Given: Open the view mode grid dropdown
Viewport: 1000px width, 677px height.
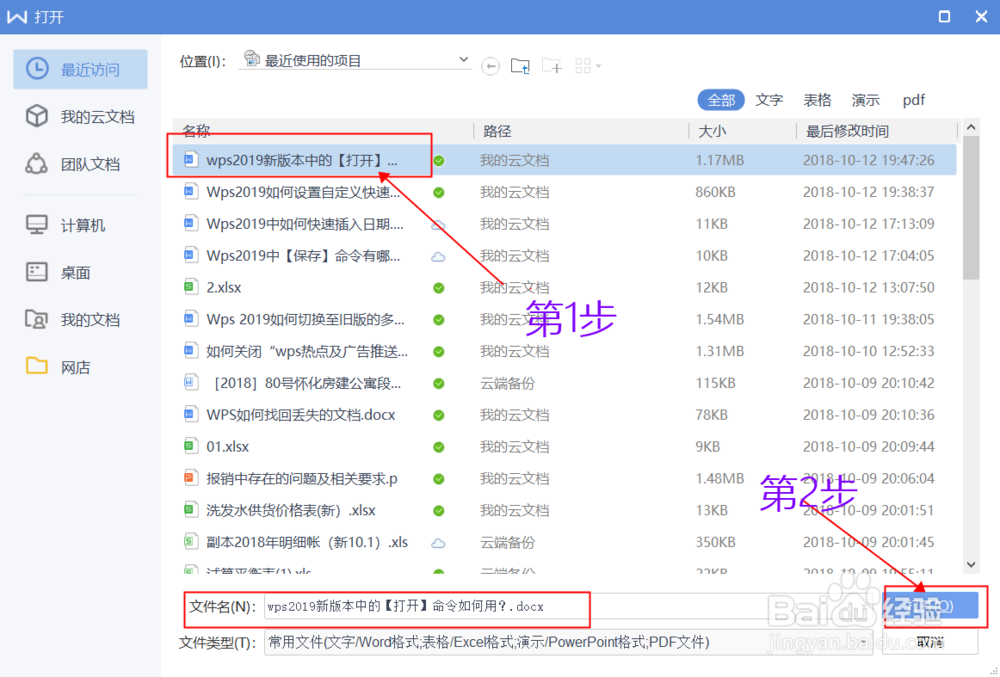Looking at the screenshot, I should point(587,66).
